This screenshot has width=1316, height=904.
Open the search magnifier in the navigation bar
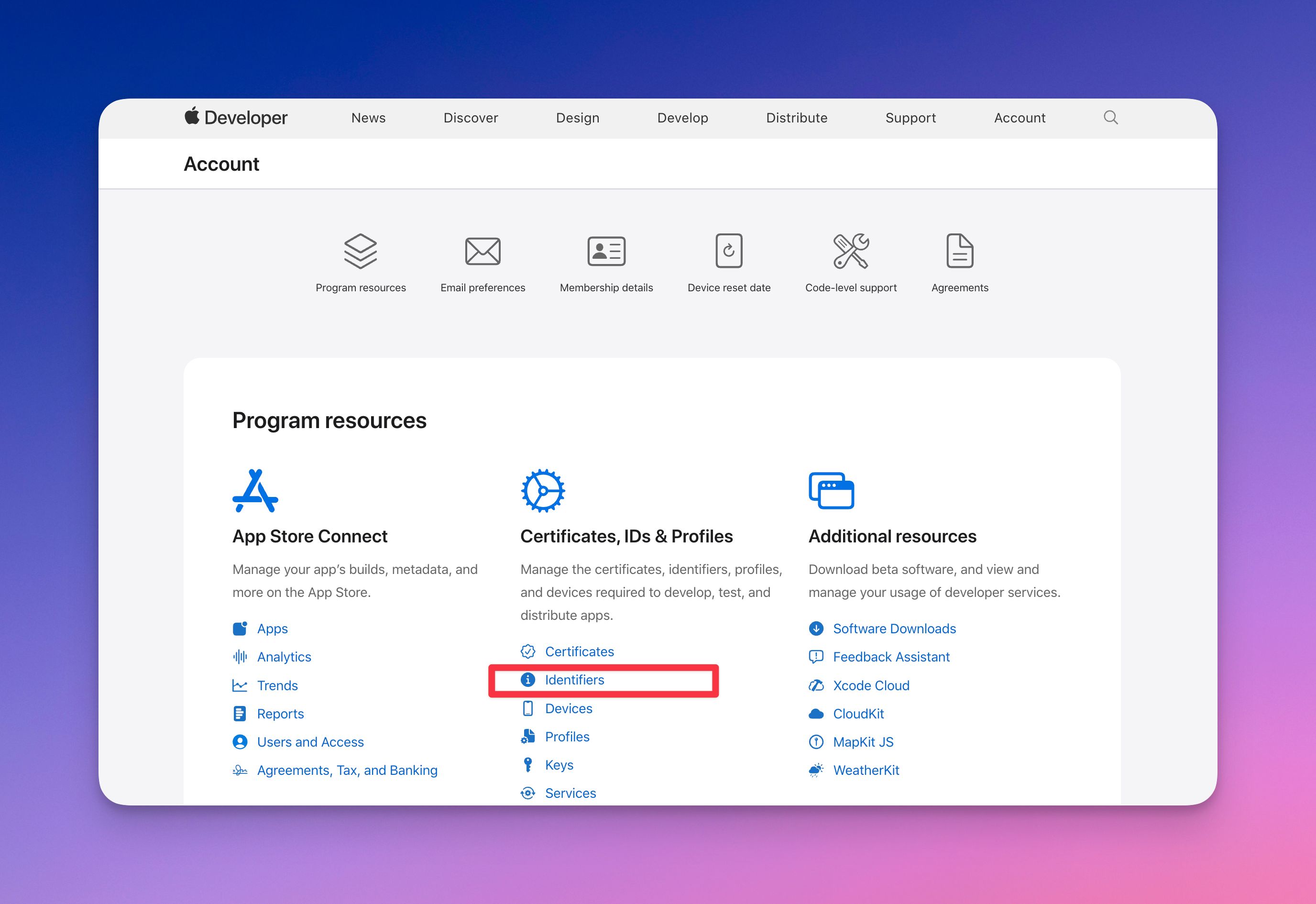[1110, 117]
